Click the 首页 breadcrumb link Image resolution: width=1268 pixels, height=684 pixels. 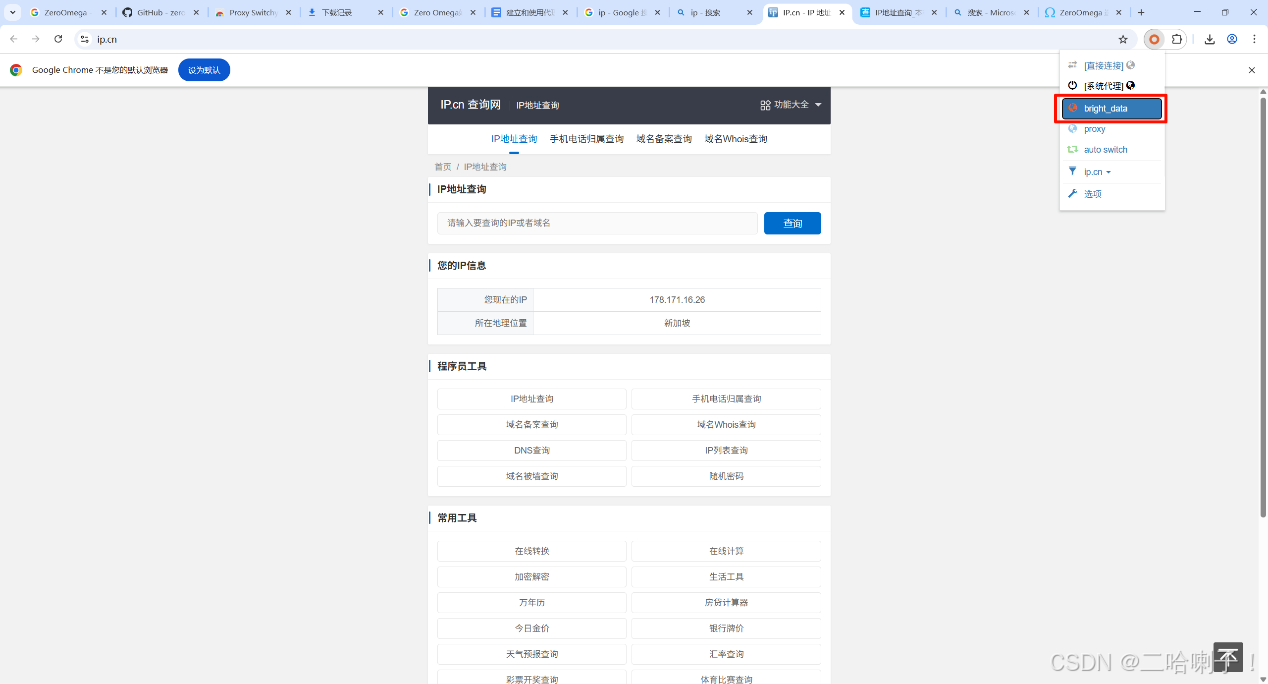442,167
